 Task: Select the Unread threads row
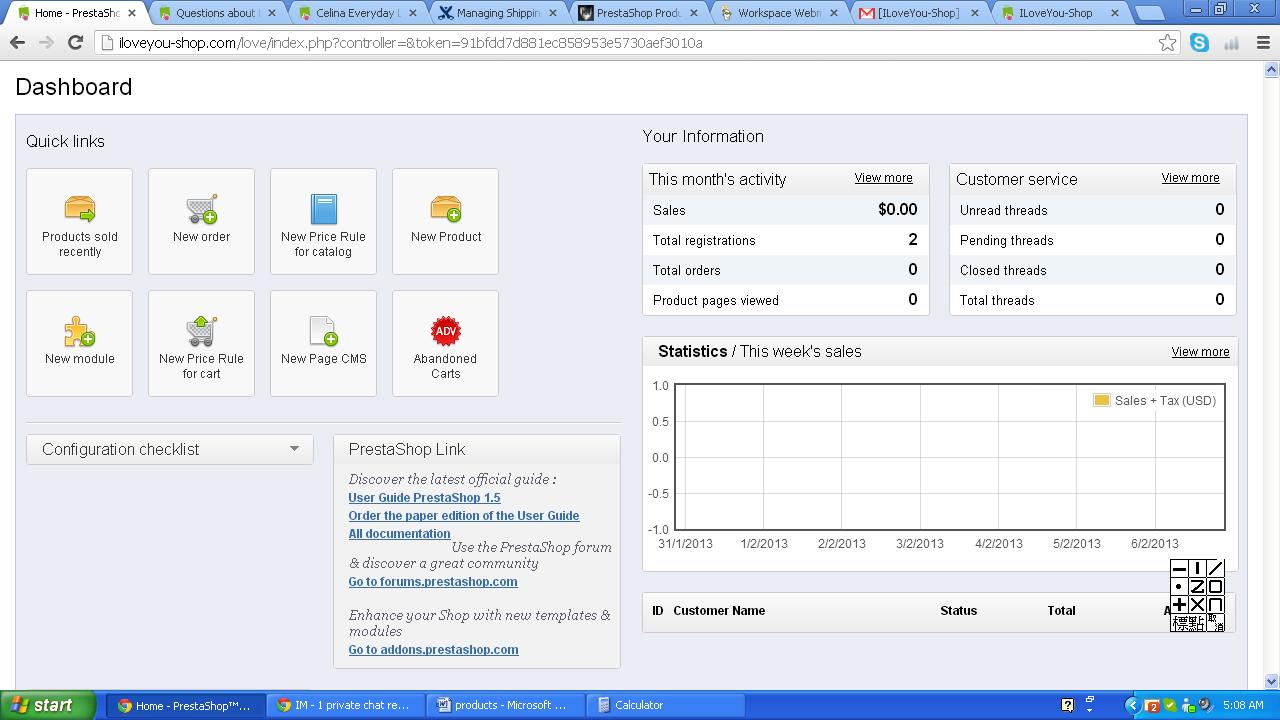[1092, 210]
